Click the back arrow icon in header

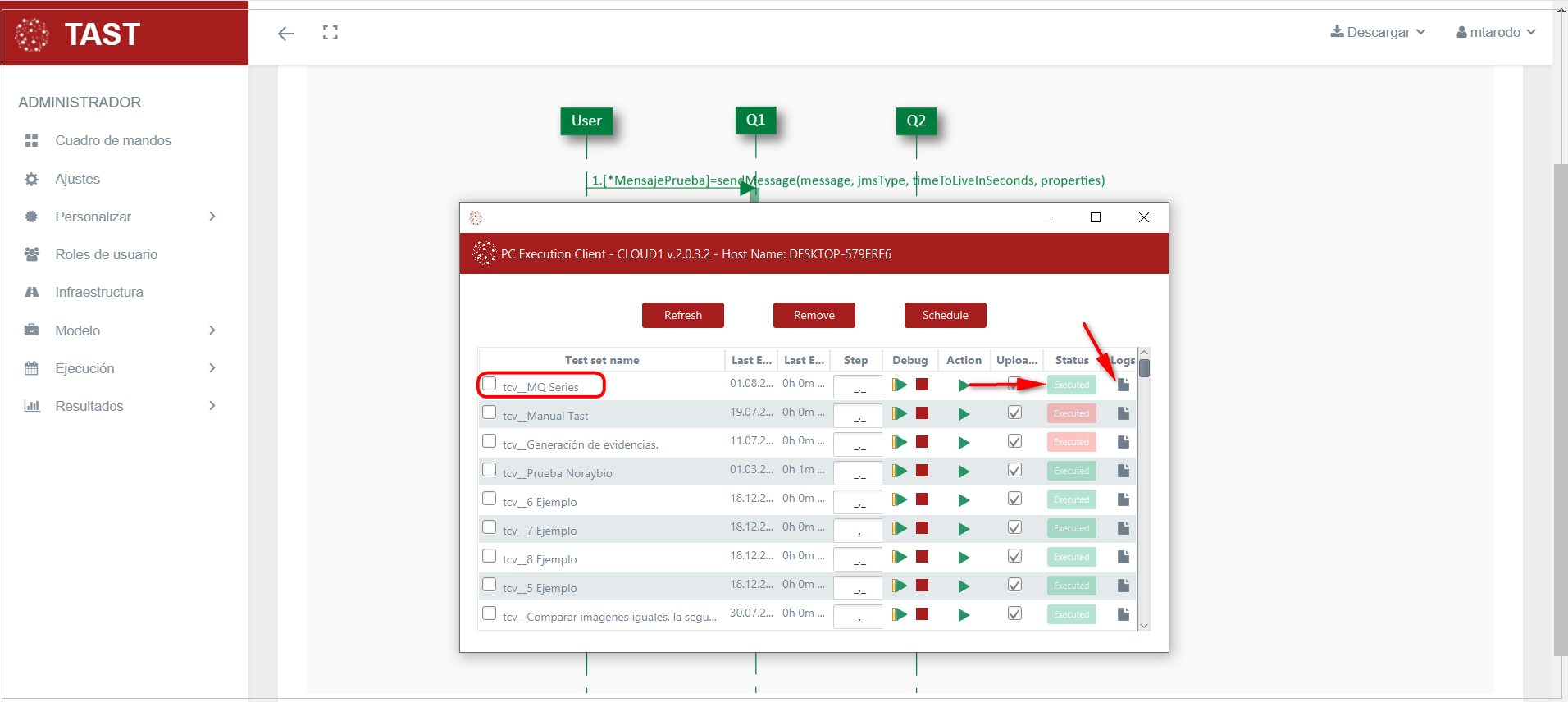(x=285, y=34)
